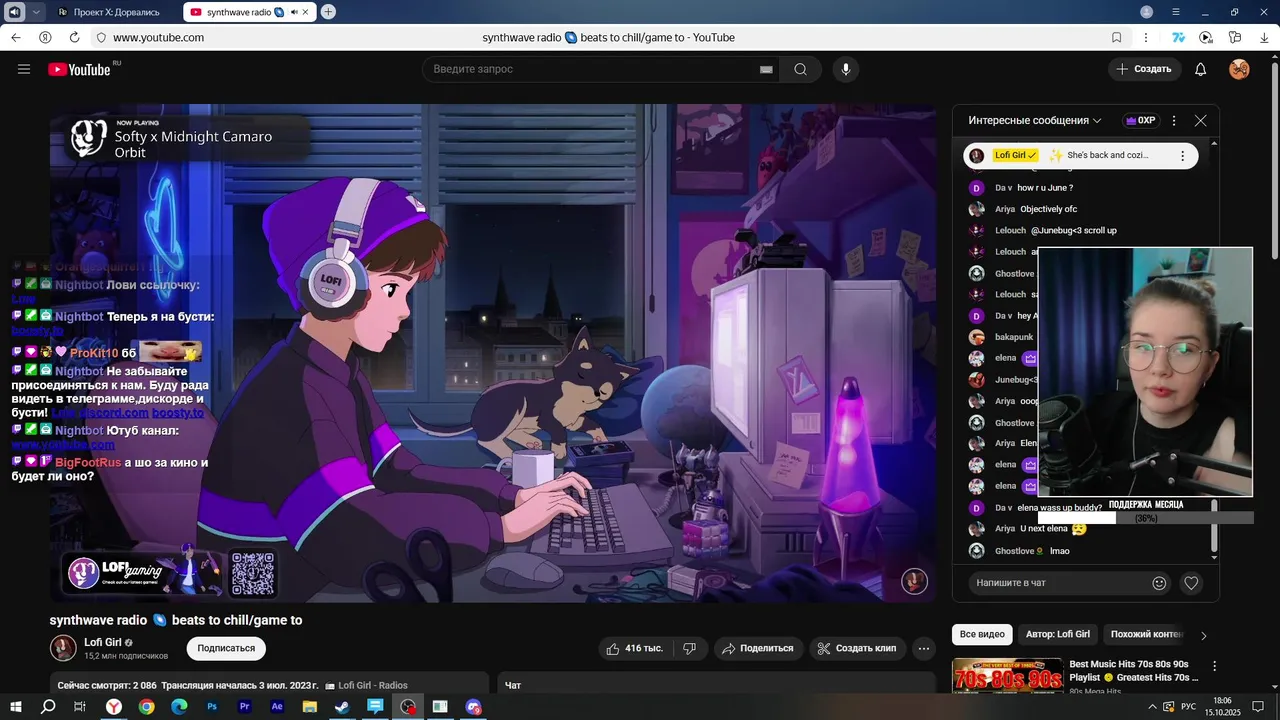Show next filter chips with right chevron

point(1204,635)
